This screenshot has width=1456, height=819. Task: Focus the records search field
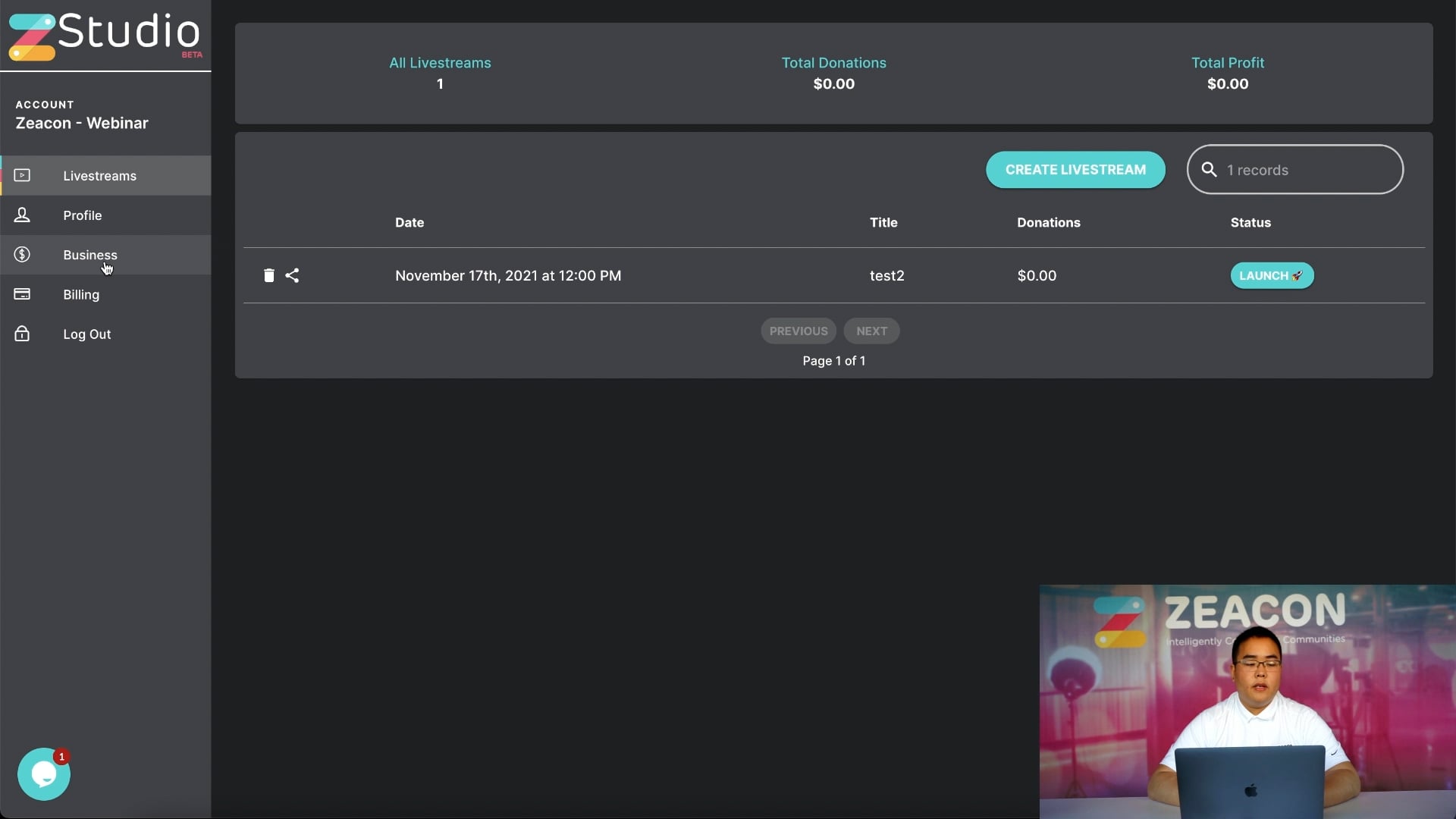click(x=1294, y=170)
